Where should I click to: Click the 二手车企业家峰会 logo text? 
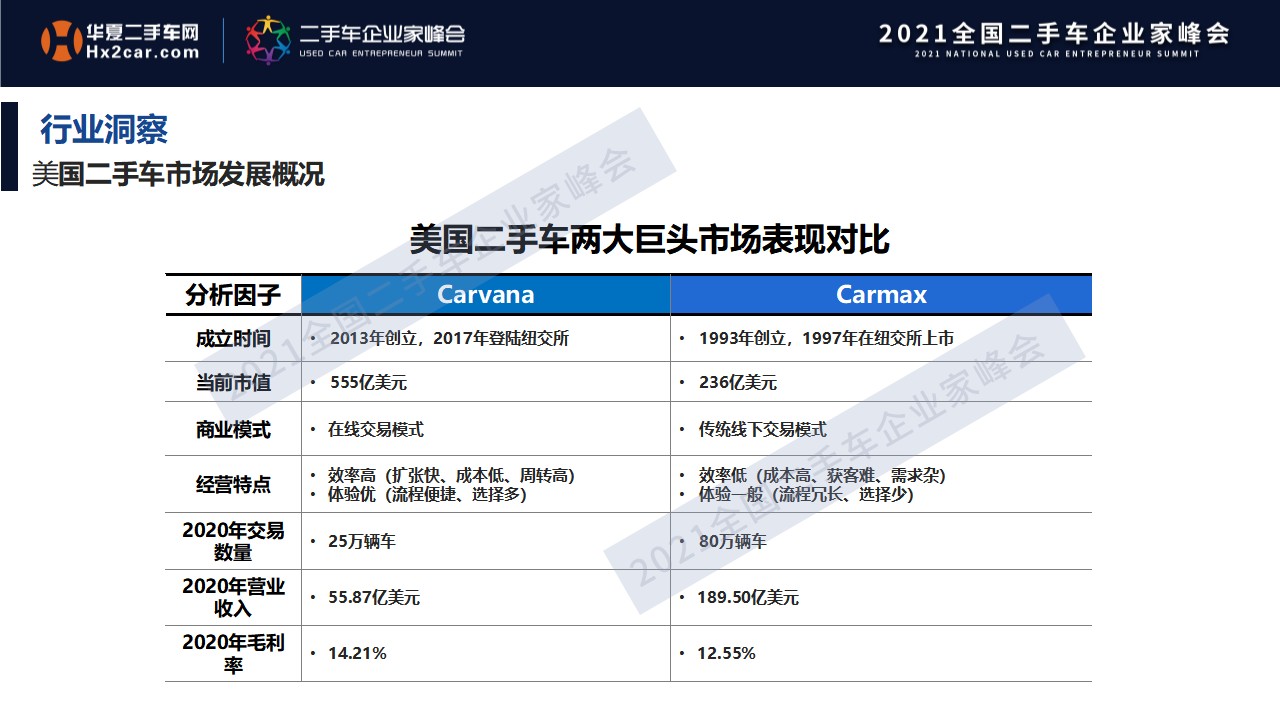point(382,33)
